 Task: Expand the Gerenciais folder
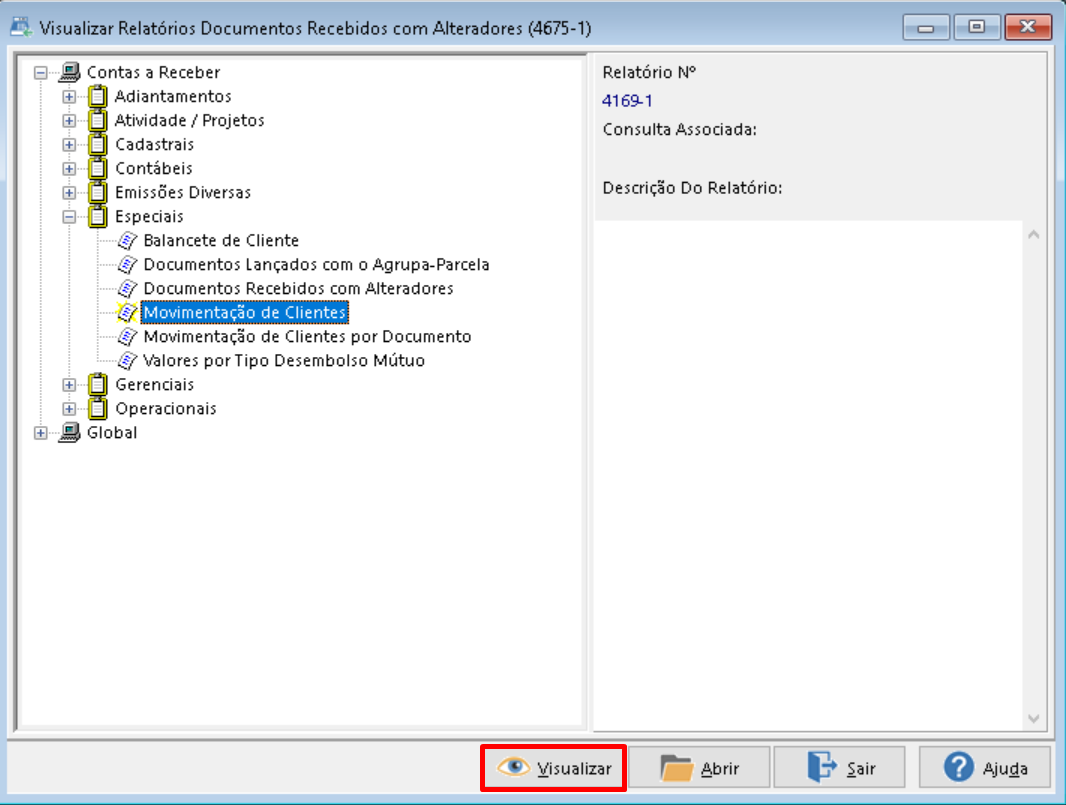(x=69, y=385)
